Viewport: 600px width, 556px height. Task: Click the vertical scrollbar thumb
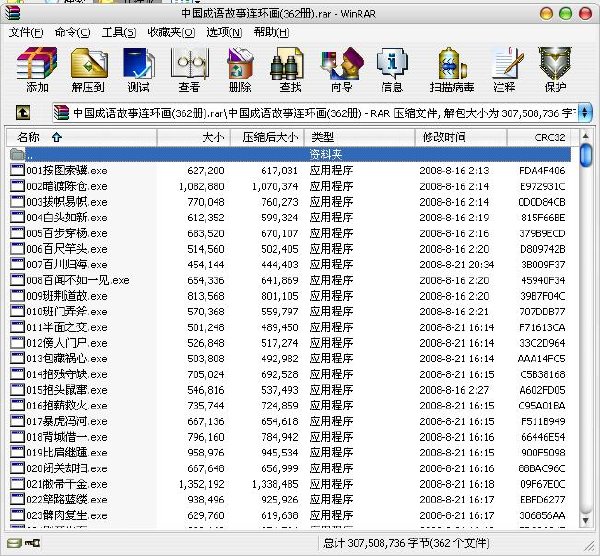pyautogui.click(x=585, y=155)
